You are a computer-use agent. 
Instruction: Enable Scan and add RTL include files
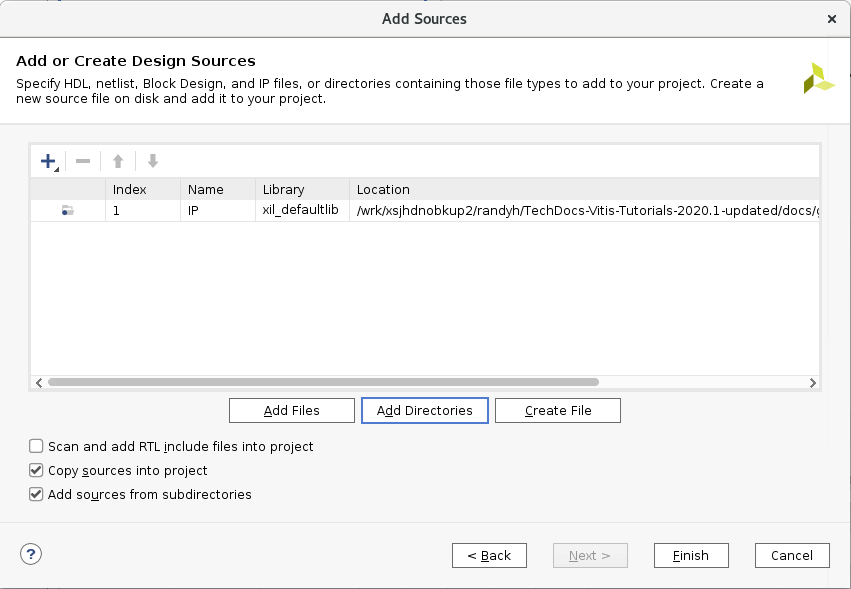point(36,446)
